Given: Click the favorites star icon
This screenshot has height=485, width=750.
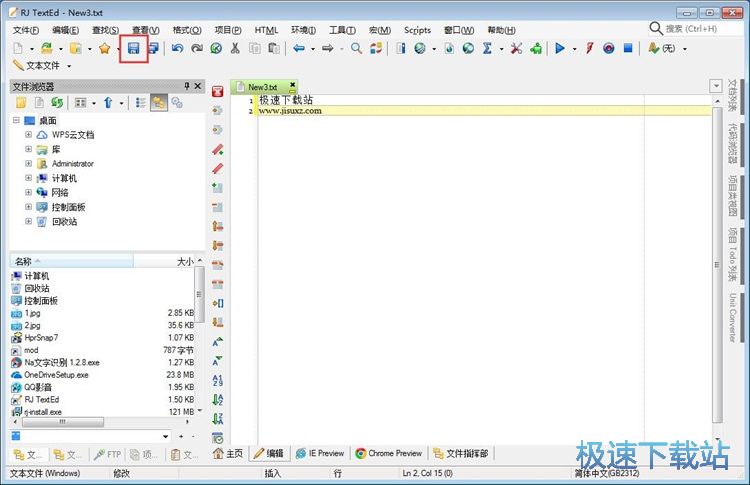Looking at the screenshot, I should pyautogui.click(x=104, y=48).
